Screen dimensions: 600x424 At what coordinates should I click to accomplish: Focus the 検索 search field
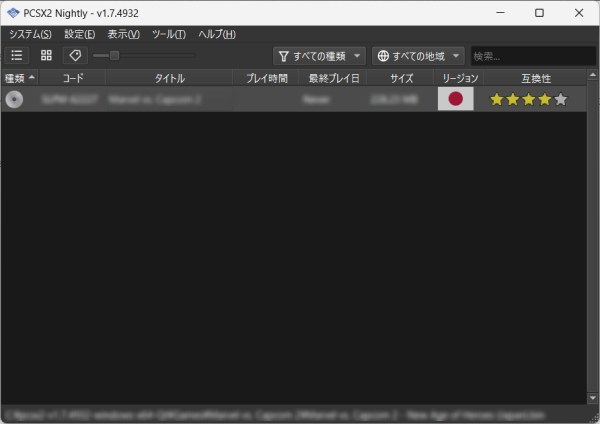click(533, 56)
